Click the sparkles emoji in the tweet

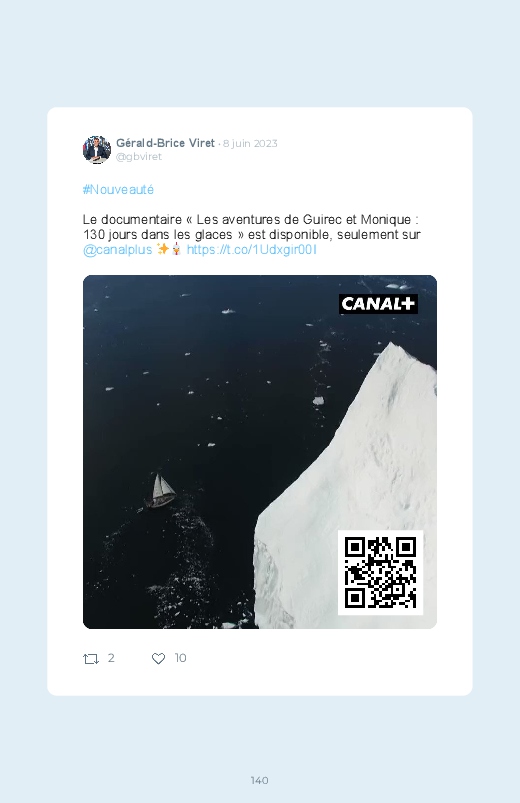pyautogui.click(x=163, y=249)
